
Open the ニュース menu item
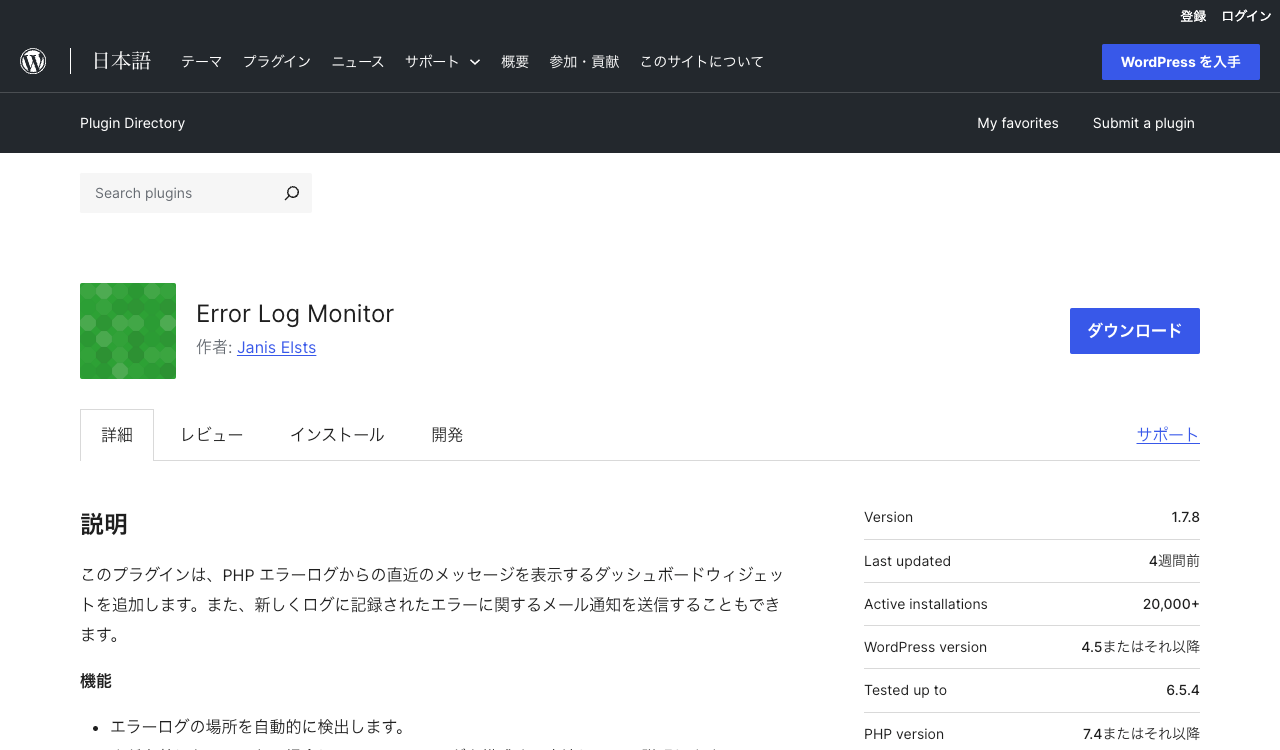click(x=358, y=61)
